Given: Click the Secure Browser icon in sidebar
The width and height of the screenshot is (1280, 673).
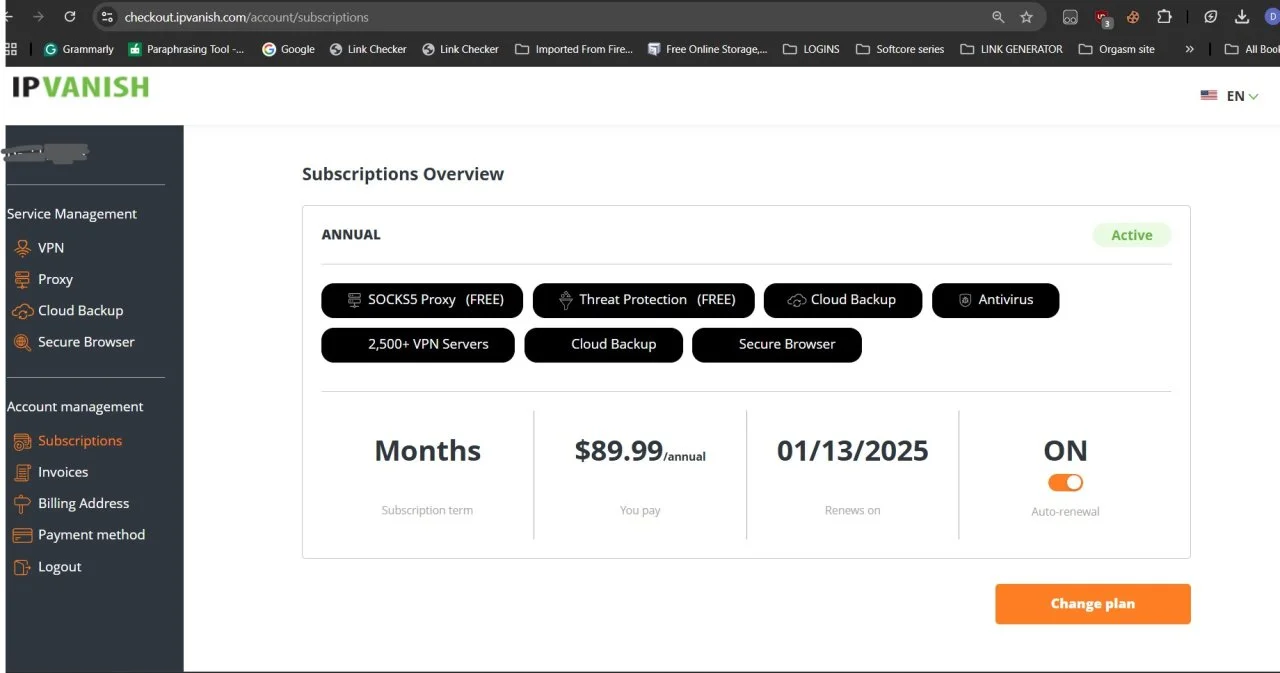Looking at the screenshot, I should (22, 342).
